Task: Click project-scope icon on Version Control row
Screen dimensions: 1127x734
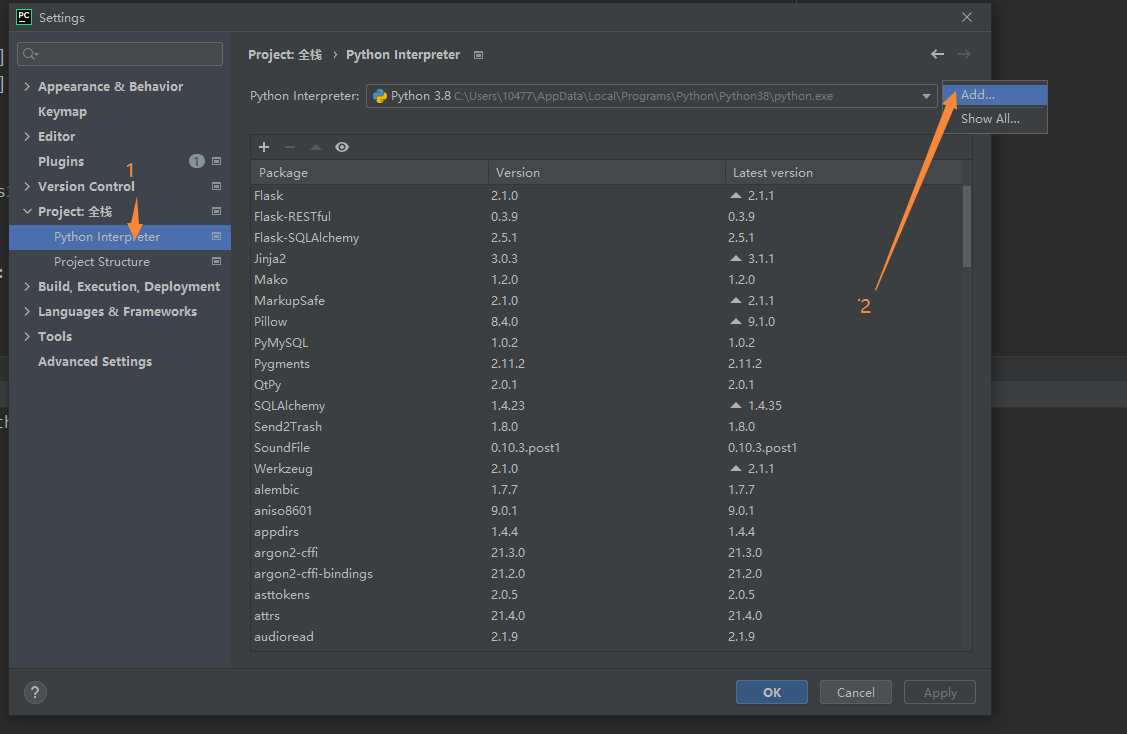Action: point(216,186)
